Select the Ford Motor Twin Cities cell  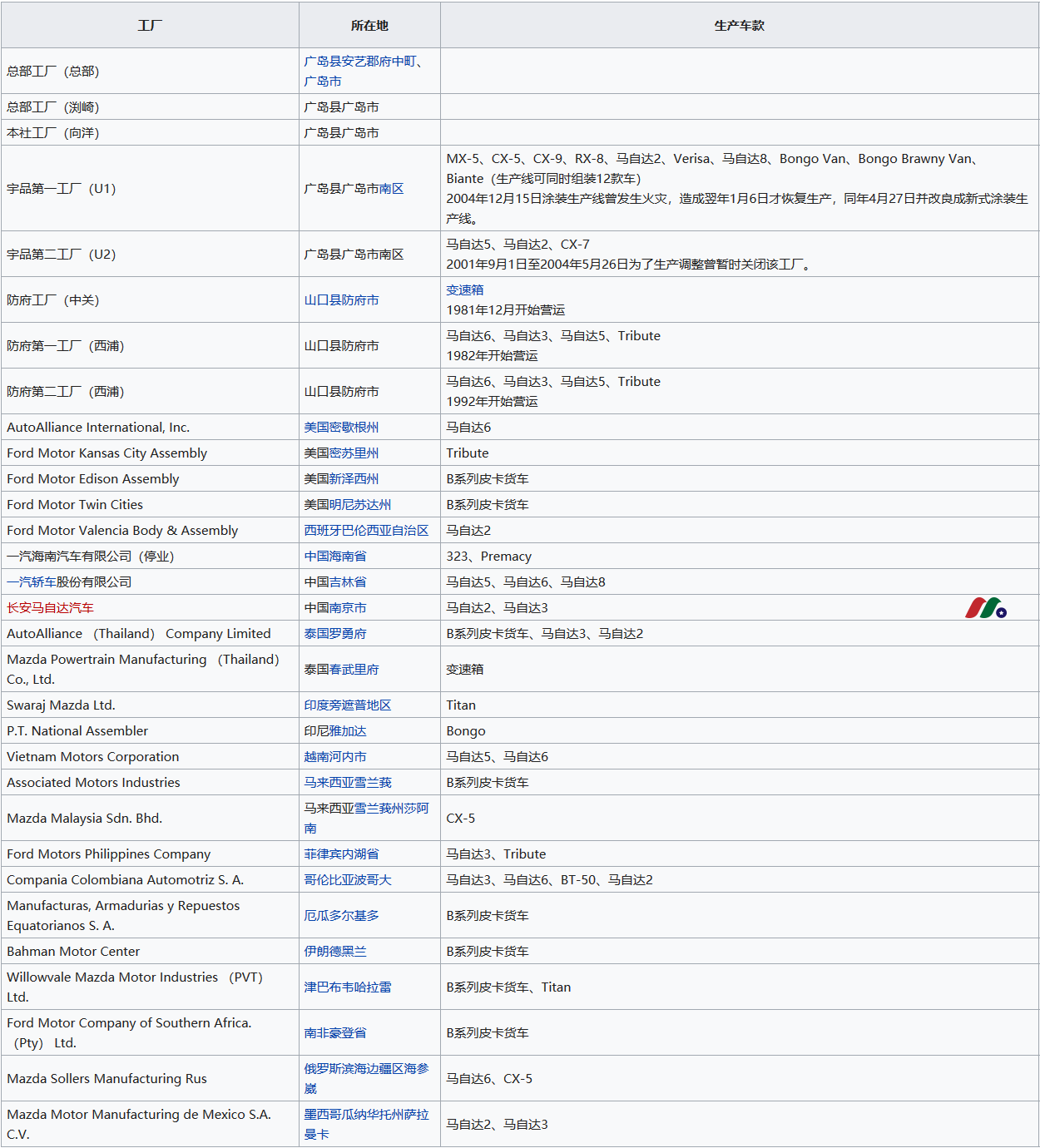(x=150, y=505)
